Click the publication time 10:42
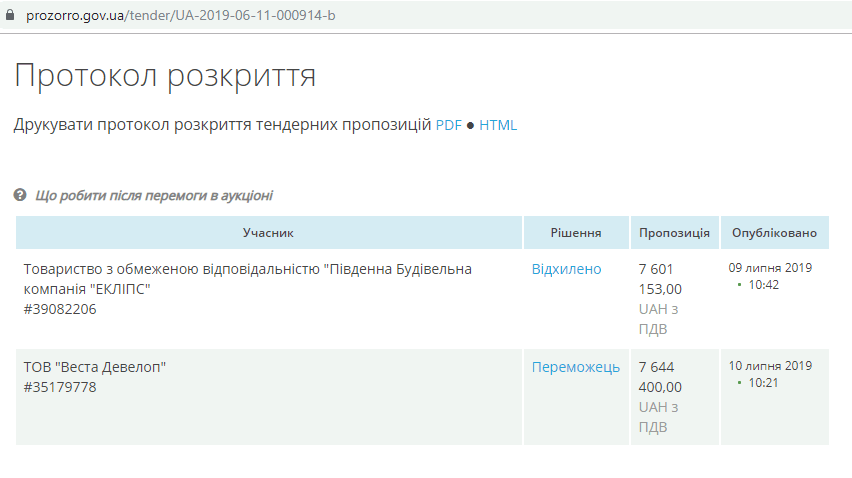The image size is (852, 478). (763, 285)
